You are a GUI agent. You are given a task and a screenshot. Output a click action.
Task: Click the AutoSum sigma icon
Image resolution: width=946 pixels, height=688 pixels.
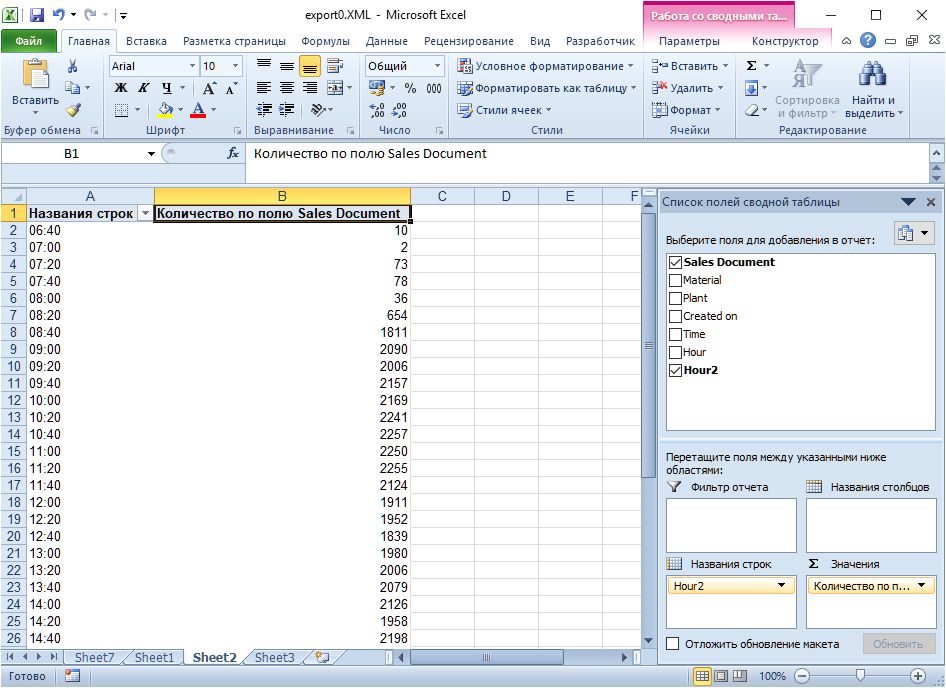751,66
